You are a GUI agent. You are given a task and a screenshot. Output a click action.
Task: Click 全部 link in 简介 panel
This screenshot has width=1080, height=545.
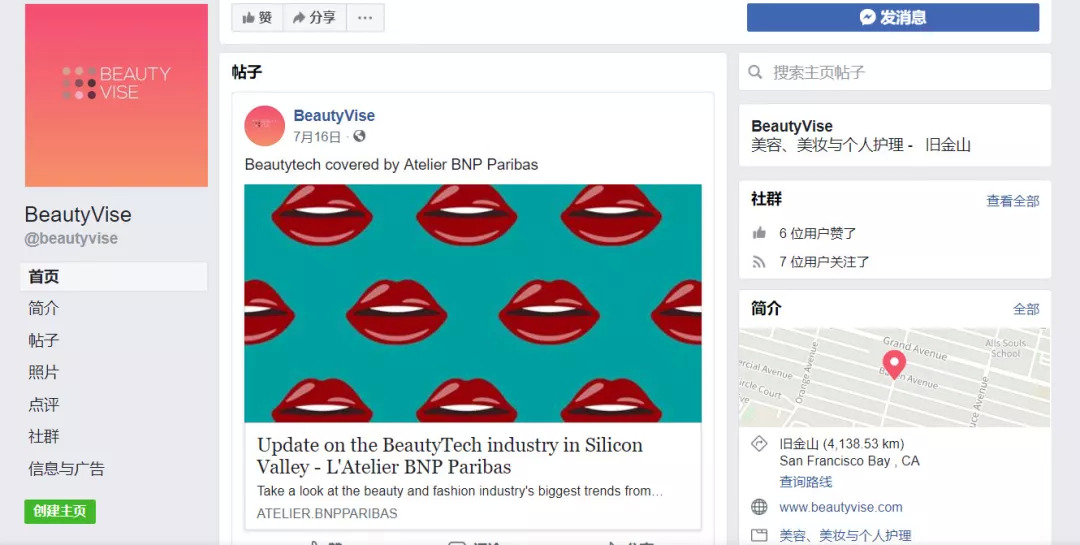tap(1026, 309)
